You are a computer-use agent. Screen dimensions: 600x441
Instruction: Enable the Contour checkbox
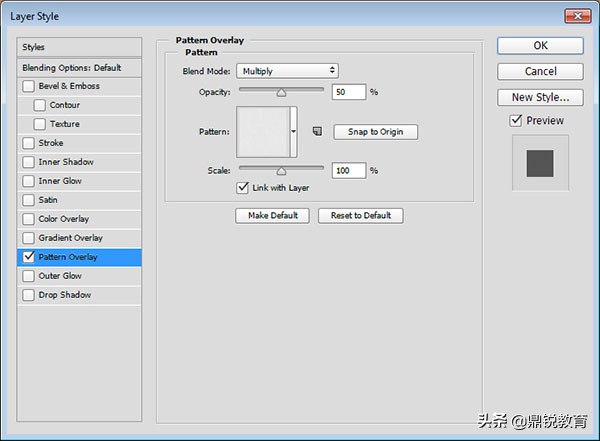point(39,105)
